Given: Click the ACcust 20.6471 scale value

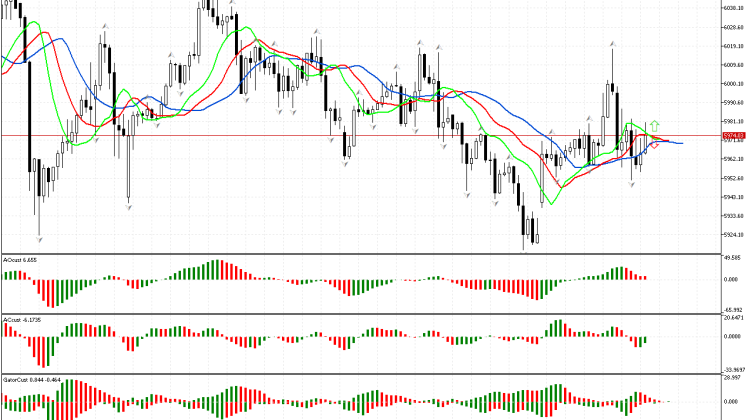Looking at the screenshot, I should tap(735, 318).
